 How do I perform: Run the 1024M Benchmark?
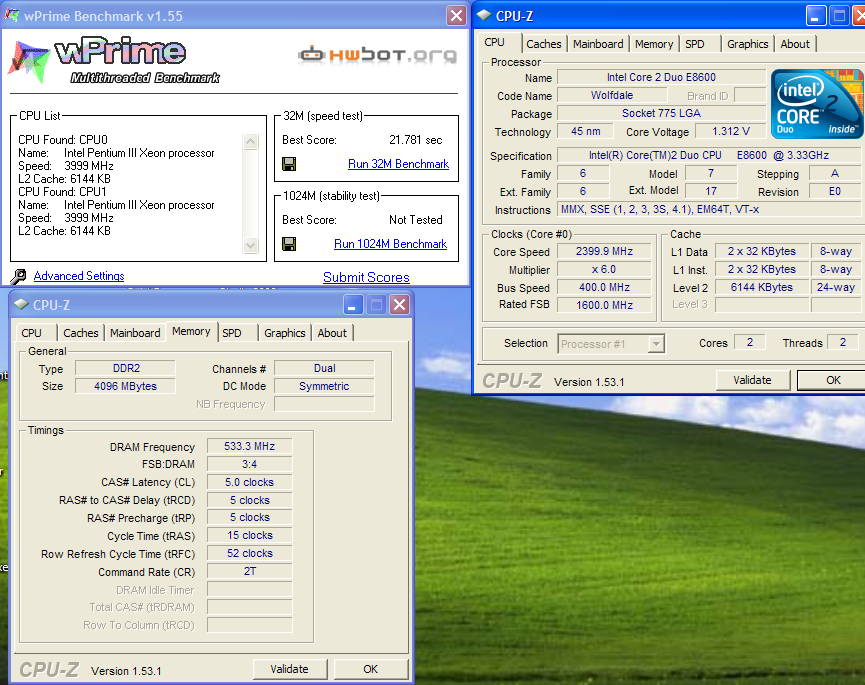[391, 244]
